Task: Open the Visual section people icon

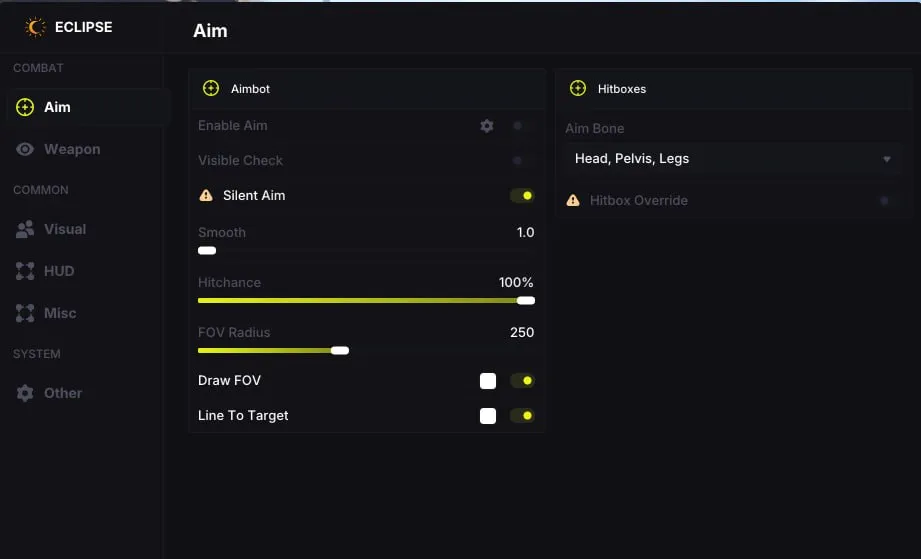Action: pyautogui.click(x=25, y=229)
